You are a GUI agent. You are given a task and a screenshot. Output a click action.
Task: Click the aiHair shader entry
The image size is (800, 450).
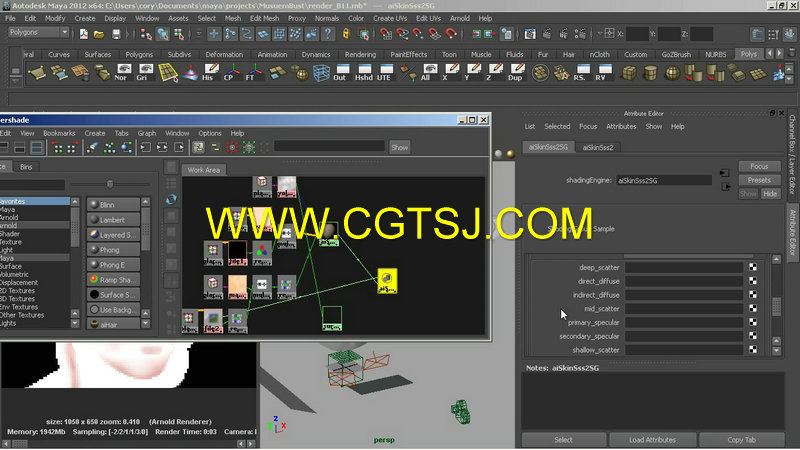113,324
